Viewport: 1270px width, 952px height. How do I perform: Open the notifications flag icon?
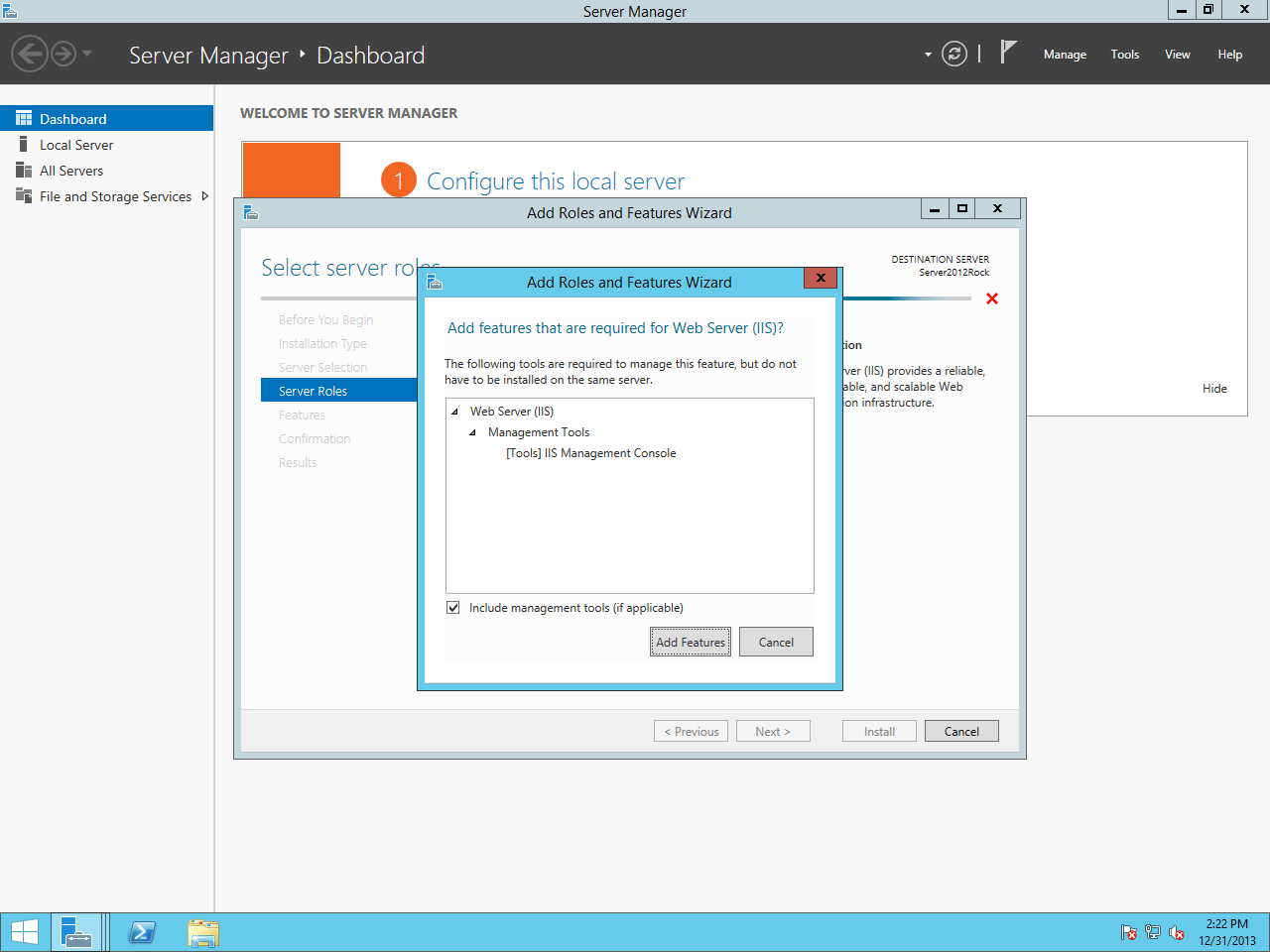tap(1008, 52)
